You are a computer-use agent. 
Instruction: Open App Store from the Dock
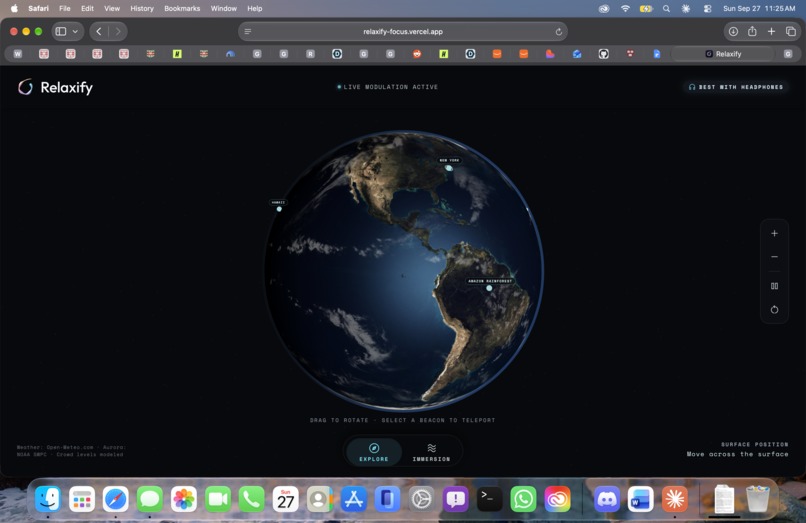click(353, 499)
